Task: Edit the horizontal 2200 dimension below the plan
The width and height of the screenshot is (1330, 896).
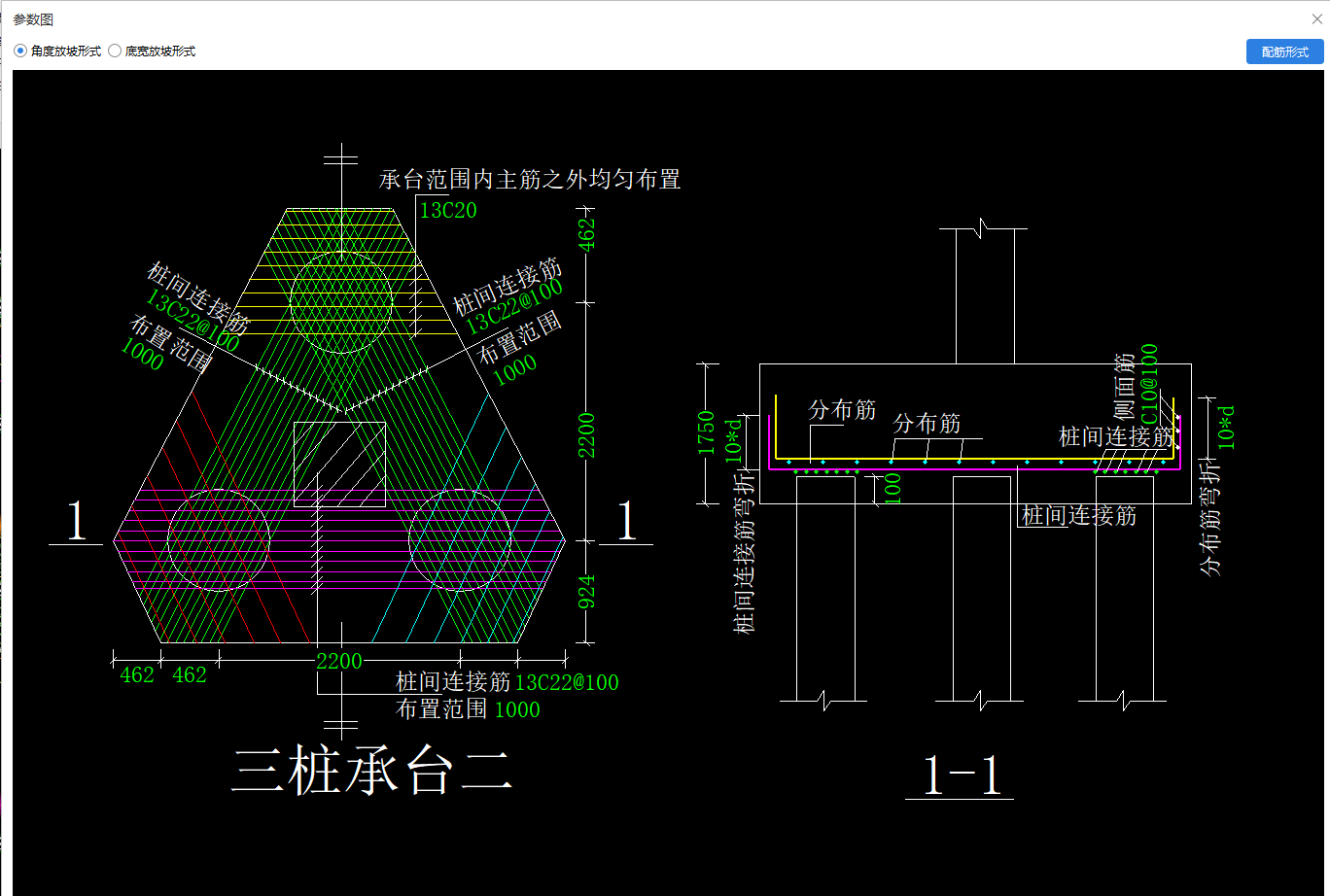Action: pos(339,662)
